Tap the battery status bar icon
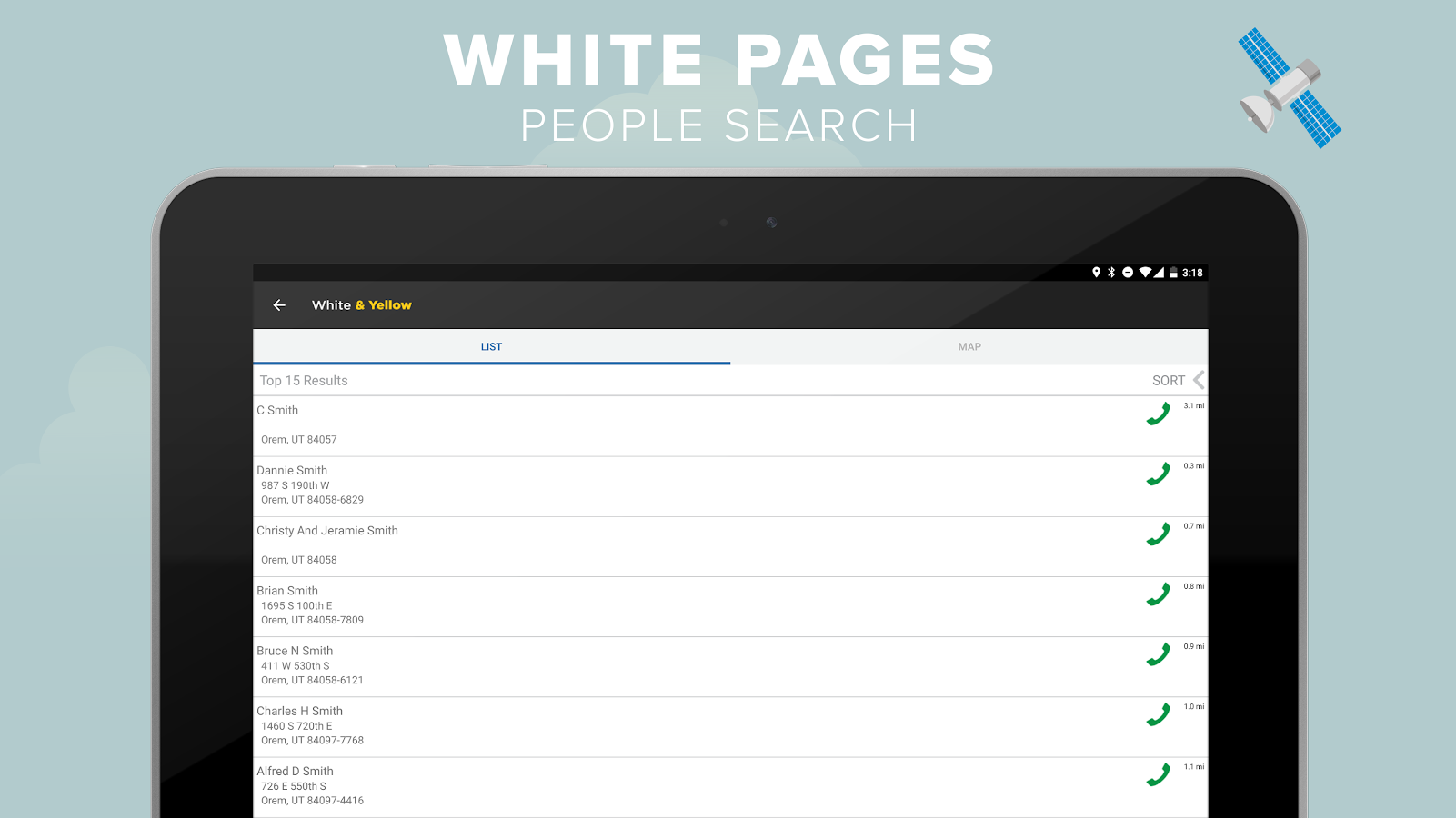Image resolution: width=1456 pixels, height=818 pixels. tap(1174, 273)
